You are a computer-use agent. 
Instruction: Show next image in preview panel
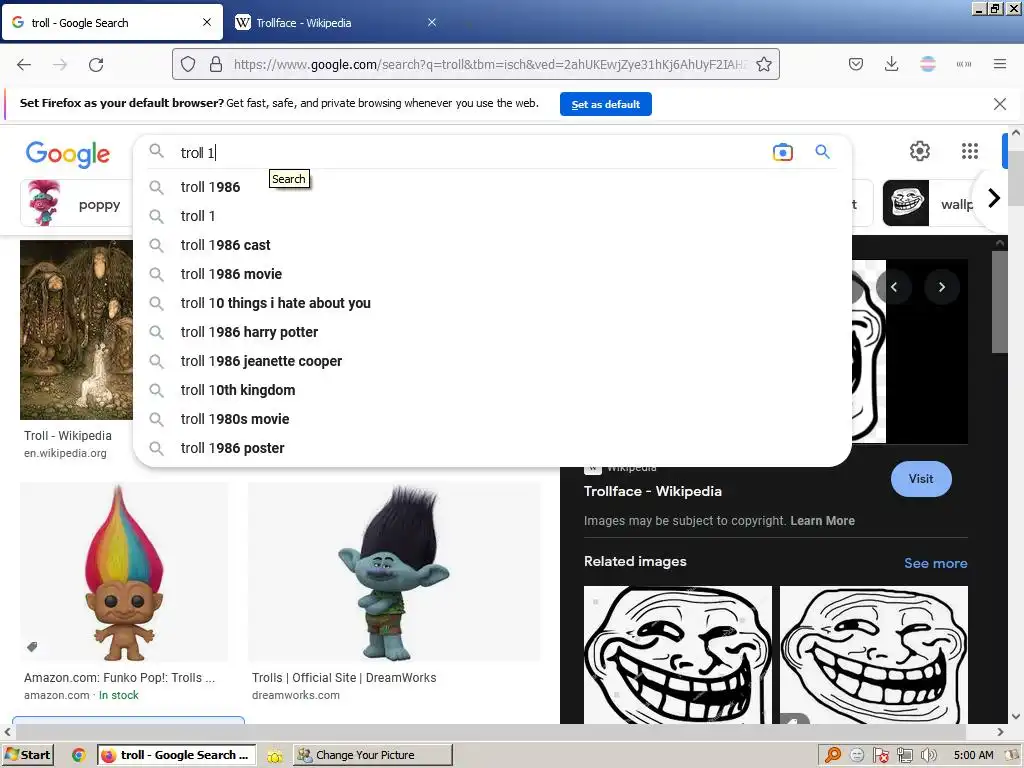tap(942, 287)
